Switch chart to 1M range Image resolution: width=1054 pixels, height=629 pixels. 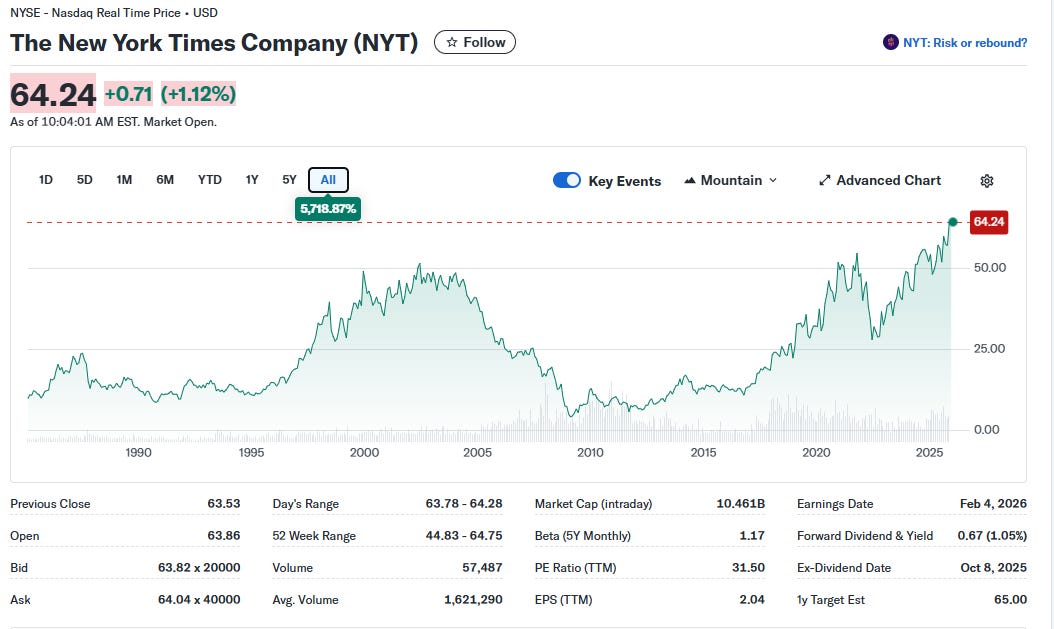click(x=124, y=179)
